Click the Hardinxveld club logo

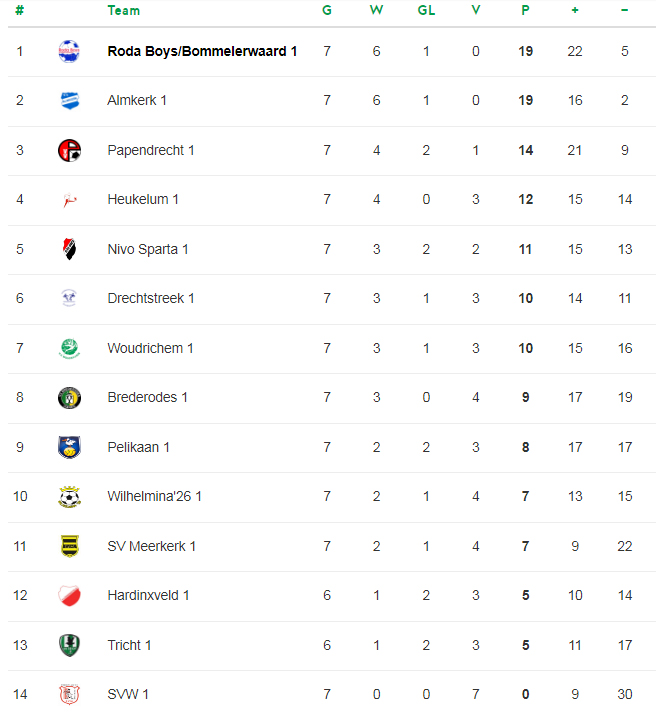coord(68,595)
